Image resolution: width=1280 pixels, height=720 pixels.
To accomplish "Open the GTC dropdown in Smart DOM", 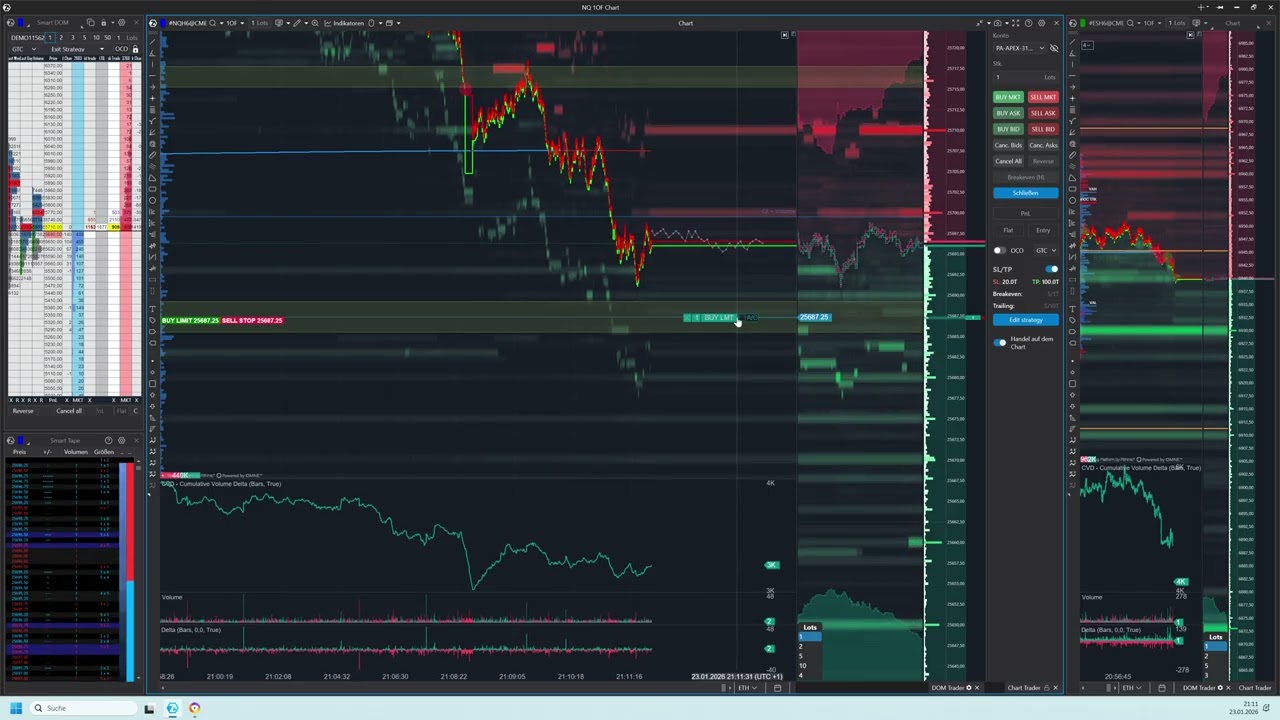I will 24,49.
